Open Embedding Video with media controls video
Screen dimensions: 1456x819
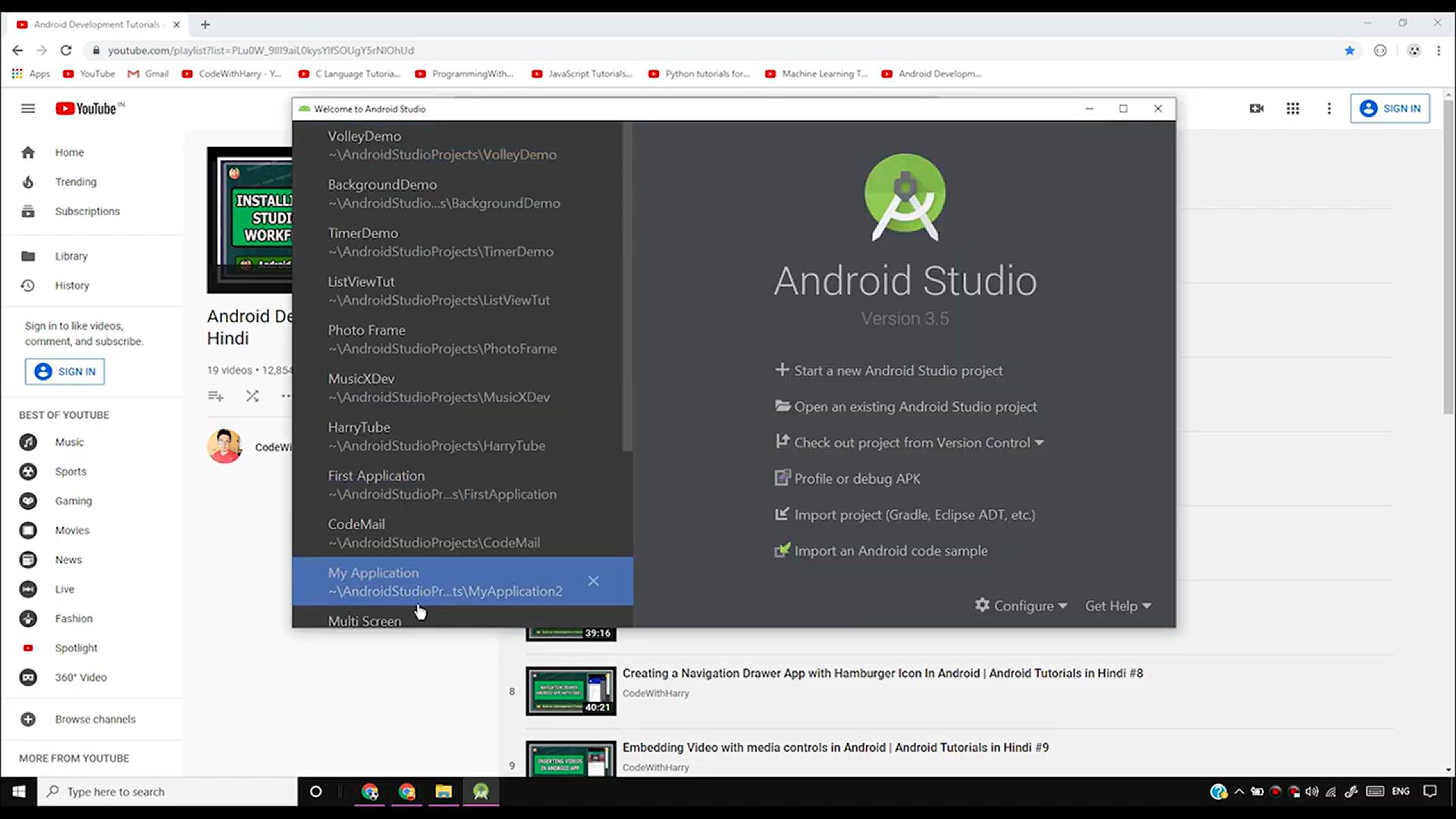coord(835,748)
